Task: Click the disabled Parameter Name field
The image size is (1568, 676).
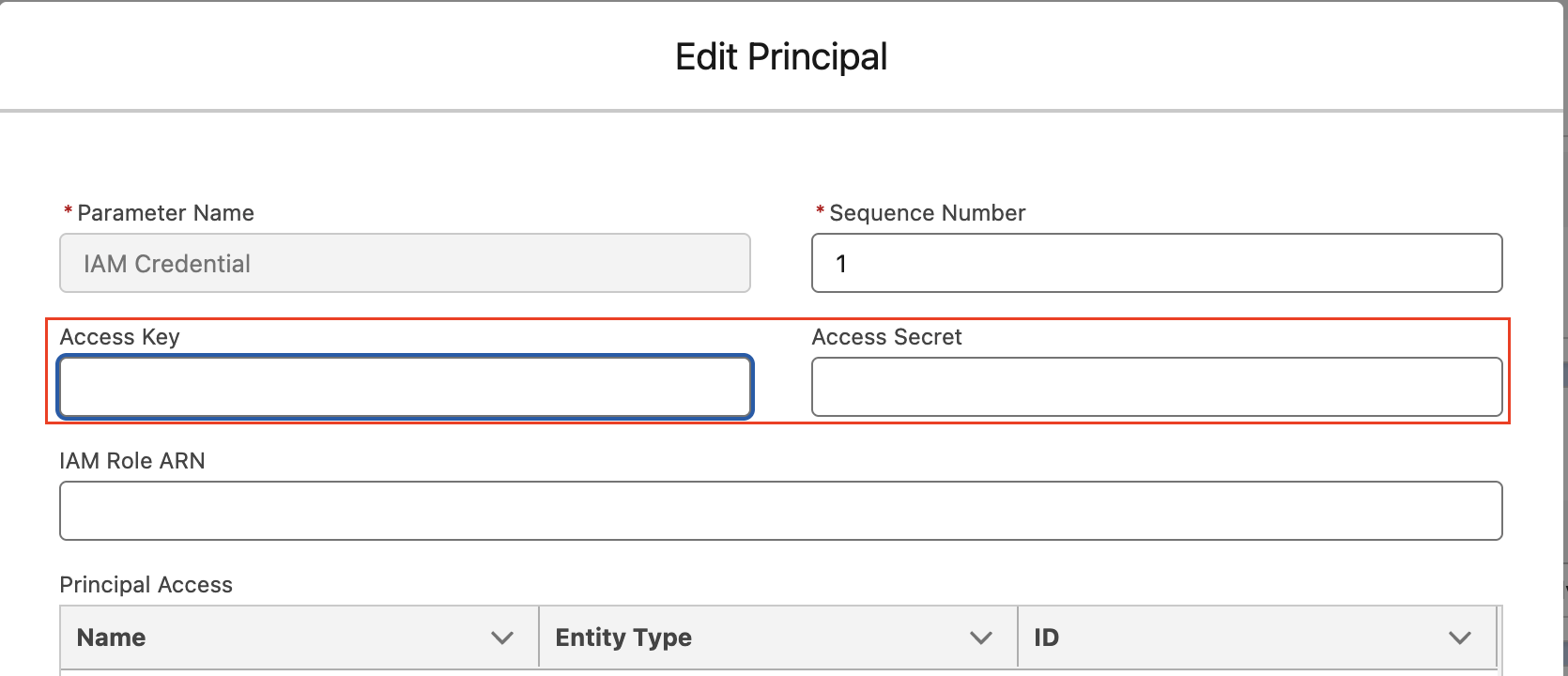Action: [x=405, y=263]
